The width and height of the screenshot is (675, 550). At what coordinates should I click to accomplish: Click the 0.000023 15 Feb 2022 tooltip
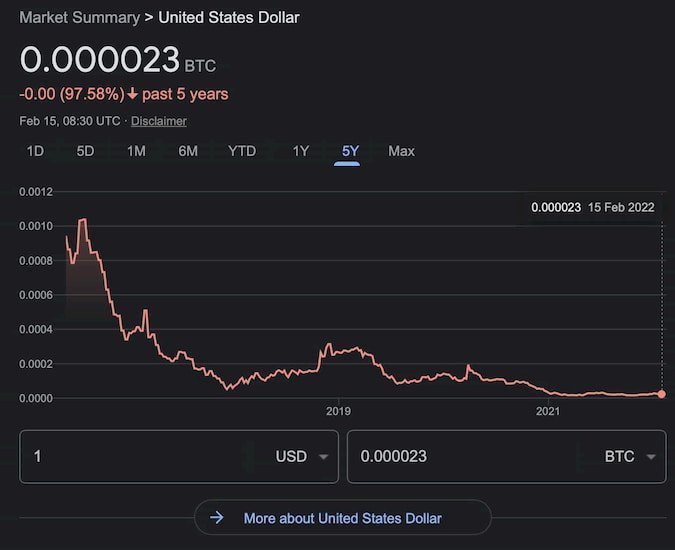pos(592,207)
